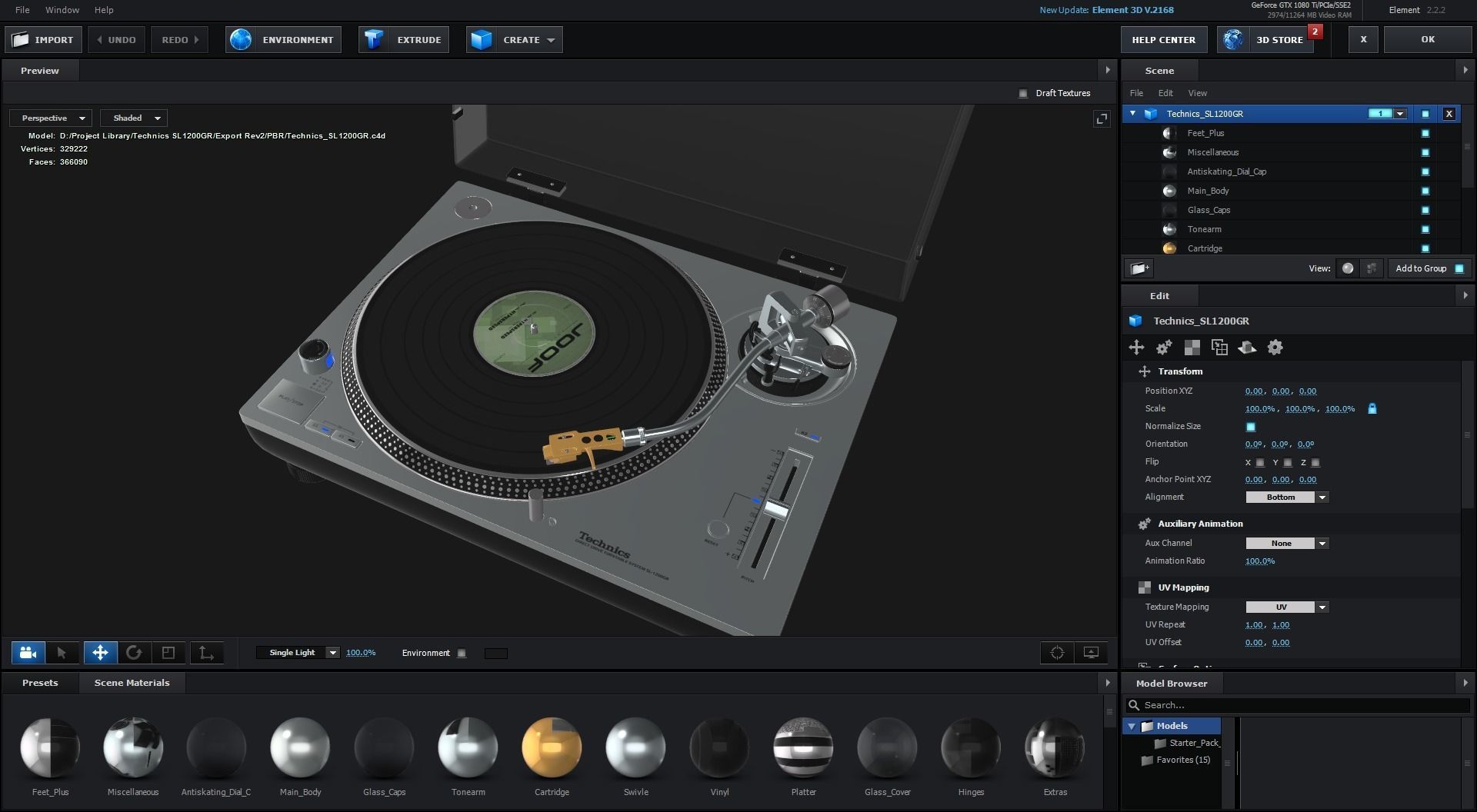Viewport: 1477px width, 812px height.
Task: Select the arrow selection tool
Action: point(62,653)
